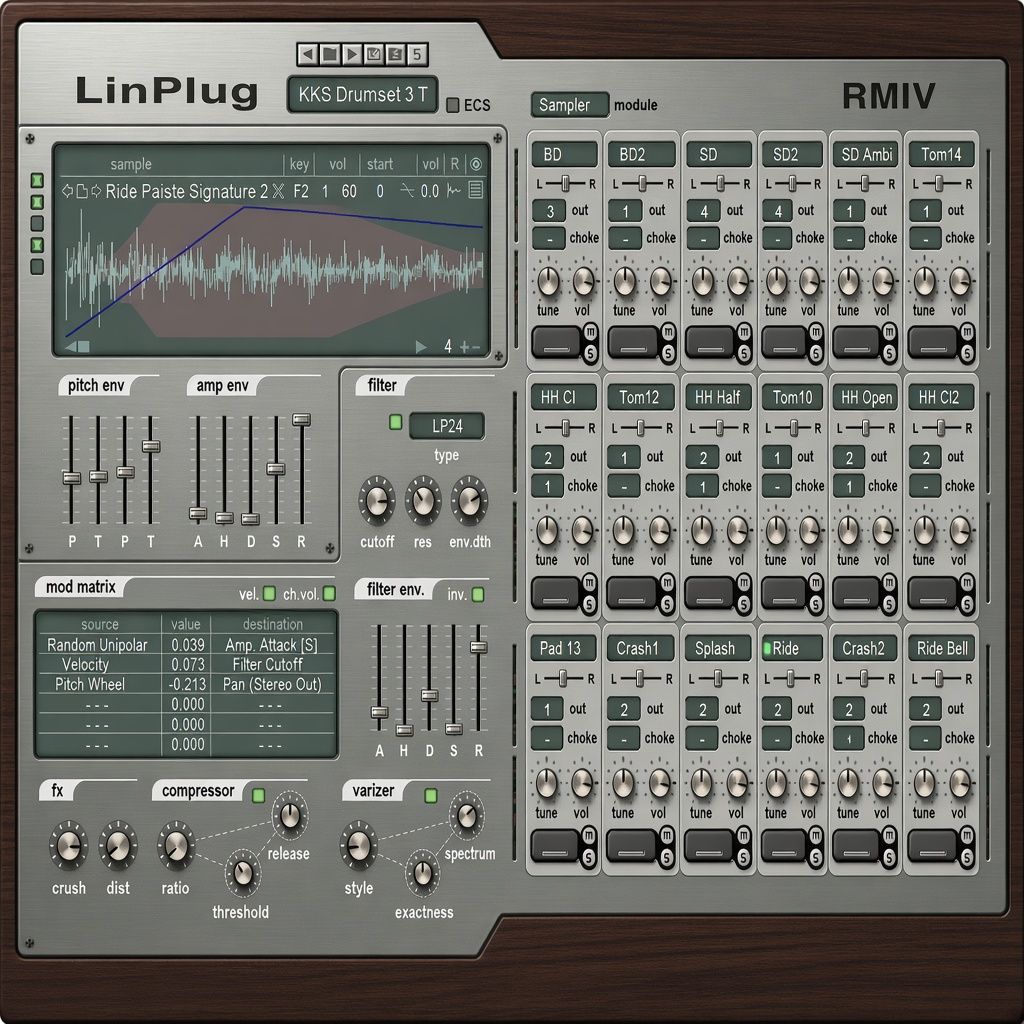This screenshot has width=1024, height=1024.
Task: Go to the next preset using the right arrow
Action: [x=352, y=54]
